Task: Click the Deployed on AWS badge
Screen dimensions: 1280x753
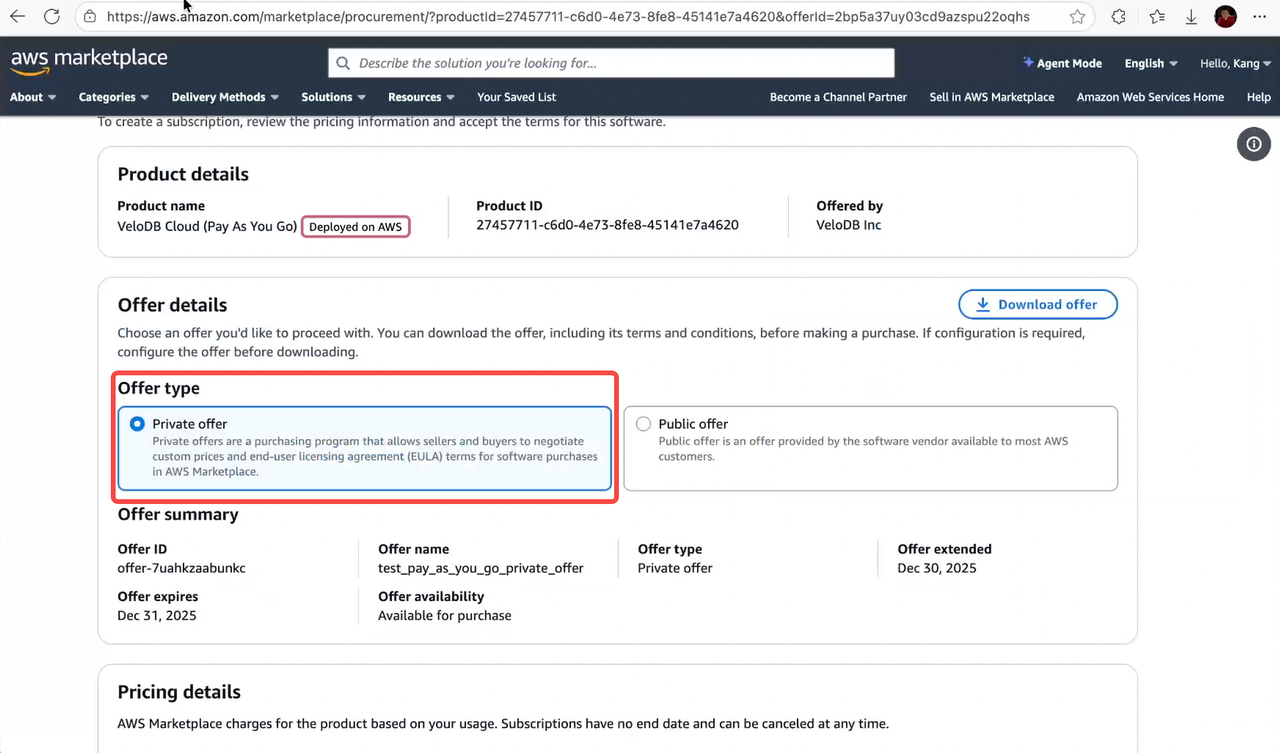Action: 356,227
